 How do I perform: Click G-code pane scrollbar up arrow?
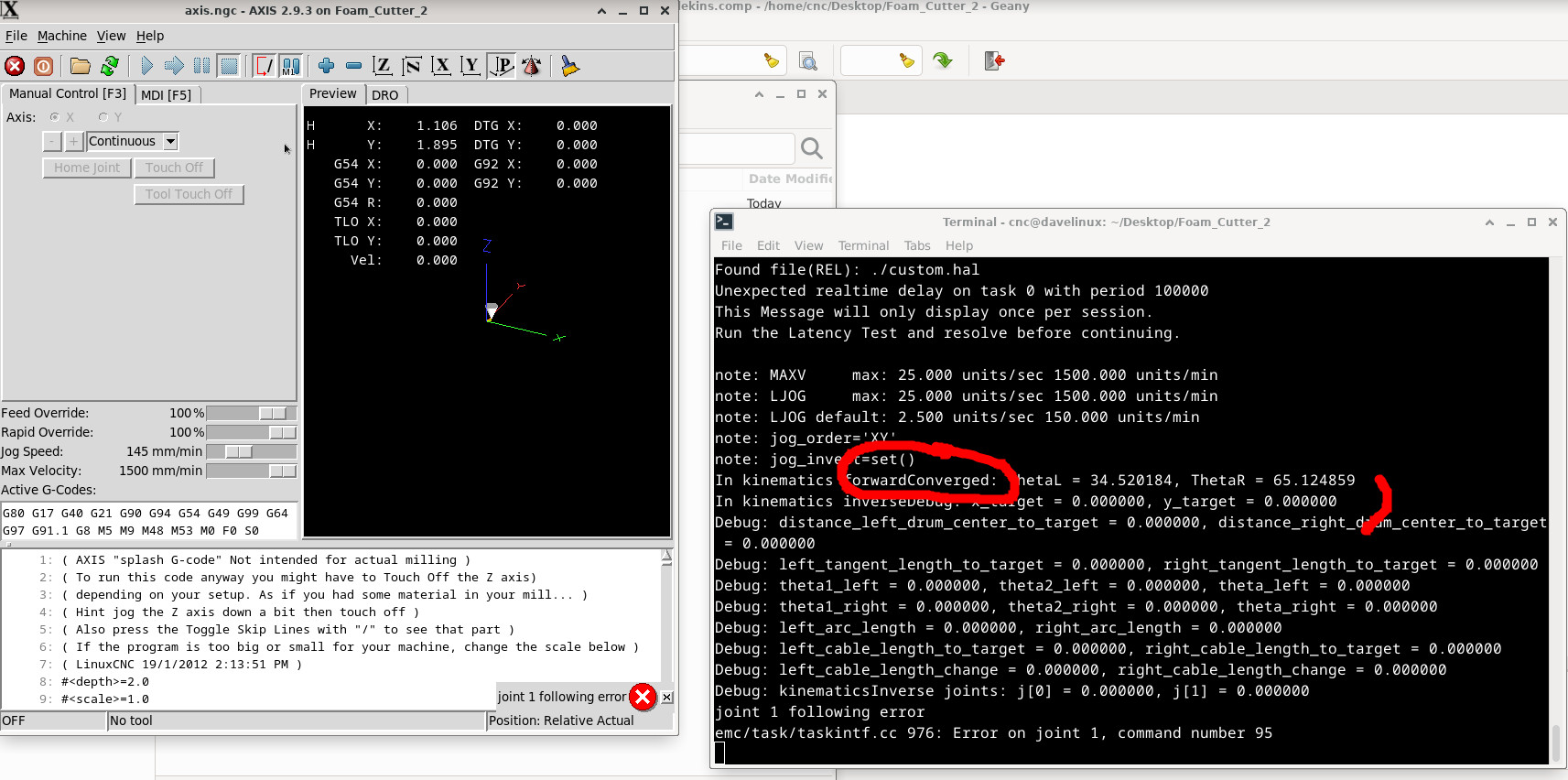[x=666, y=556]
